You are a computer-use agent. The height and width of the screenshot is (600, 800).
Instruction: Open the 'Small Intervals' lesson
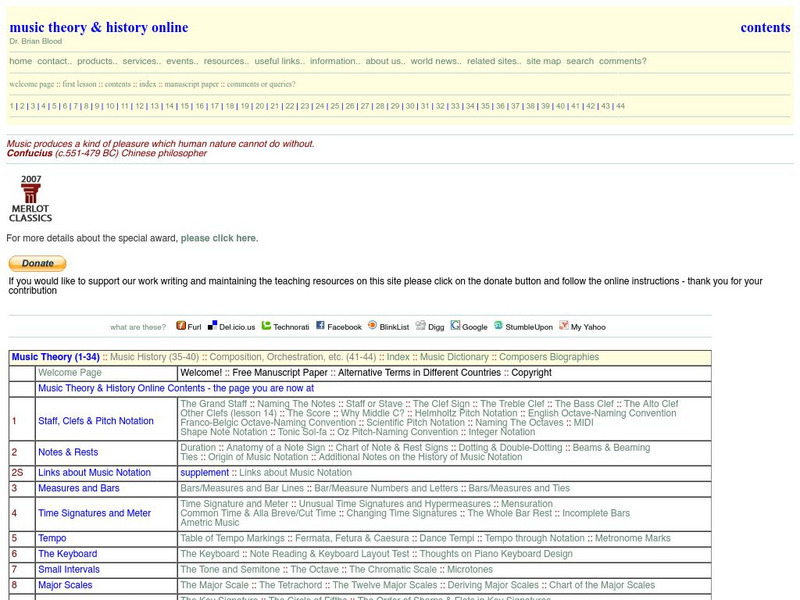point(69,569)
